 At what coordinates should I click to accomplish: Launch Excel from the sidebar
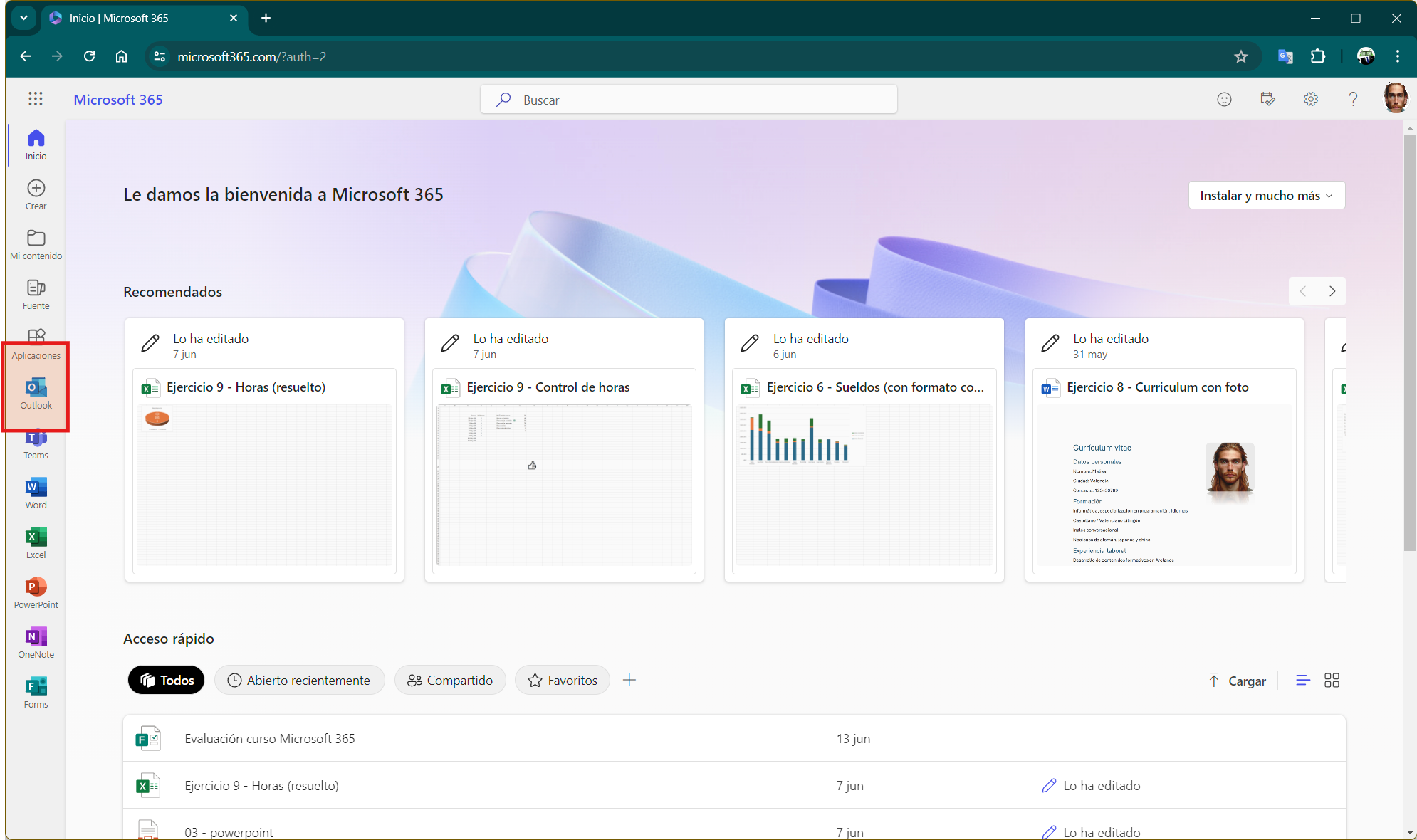36,544
